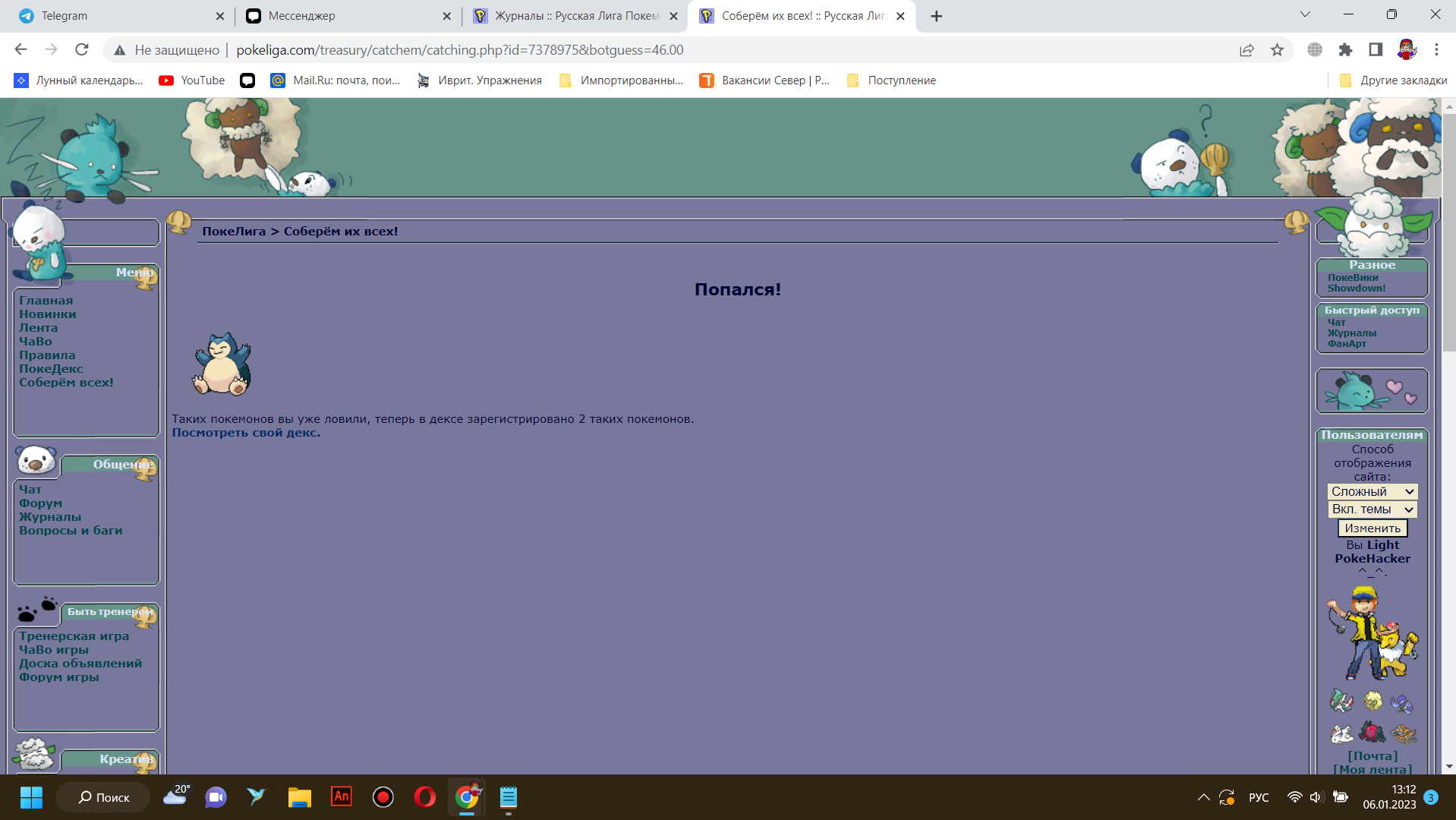Click the trainer avatar image
Viewport: 1456px width, 820px height.
tap(1372, 633)
